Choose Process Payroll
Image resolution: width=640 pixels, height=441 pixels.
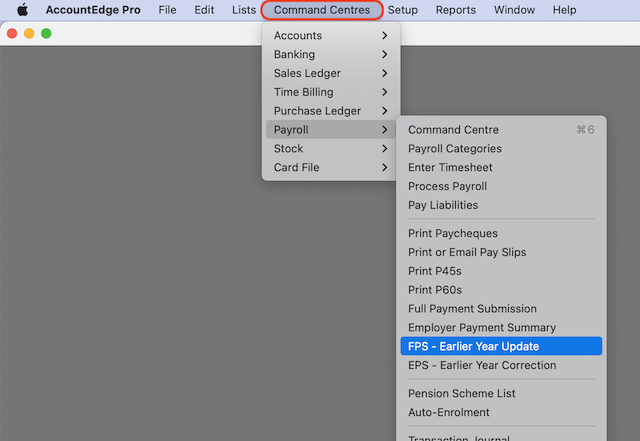[x=501, y=186]
